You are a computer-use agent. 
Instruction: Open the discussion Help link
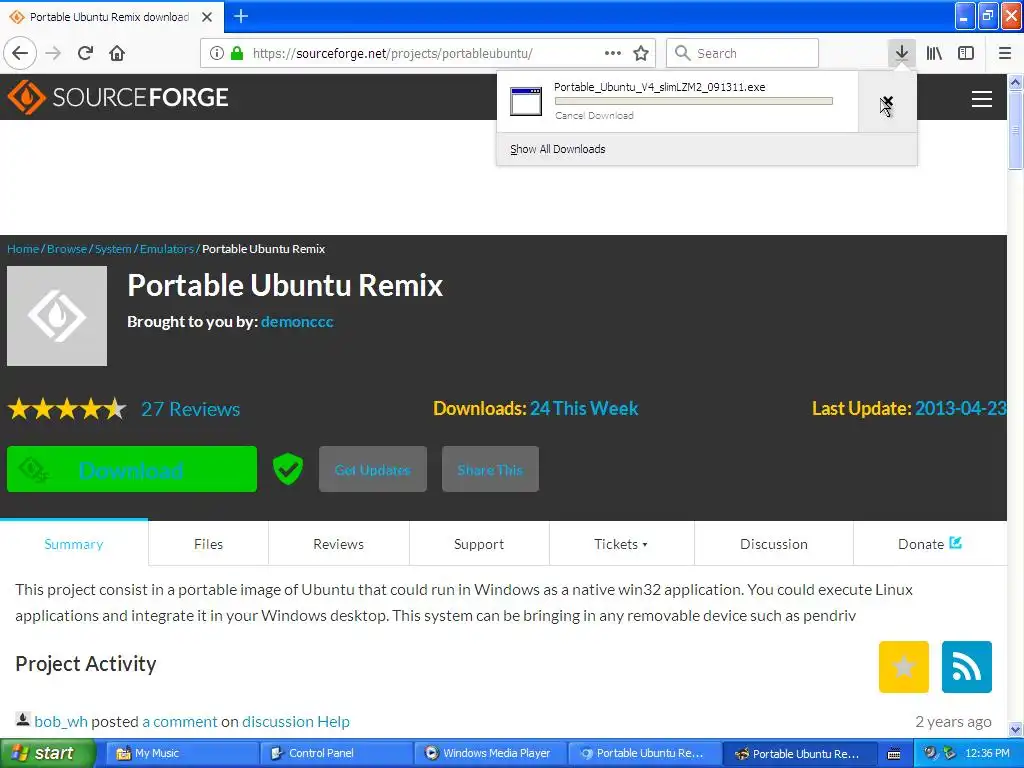pos(296,721)
